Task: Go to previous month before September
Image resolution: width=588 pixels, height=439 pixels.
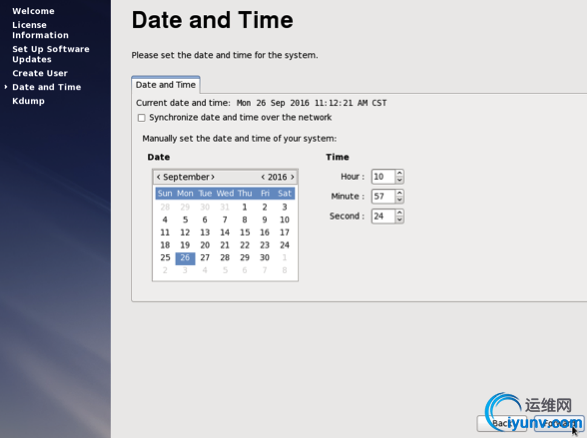Action: 159,177
